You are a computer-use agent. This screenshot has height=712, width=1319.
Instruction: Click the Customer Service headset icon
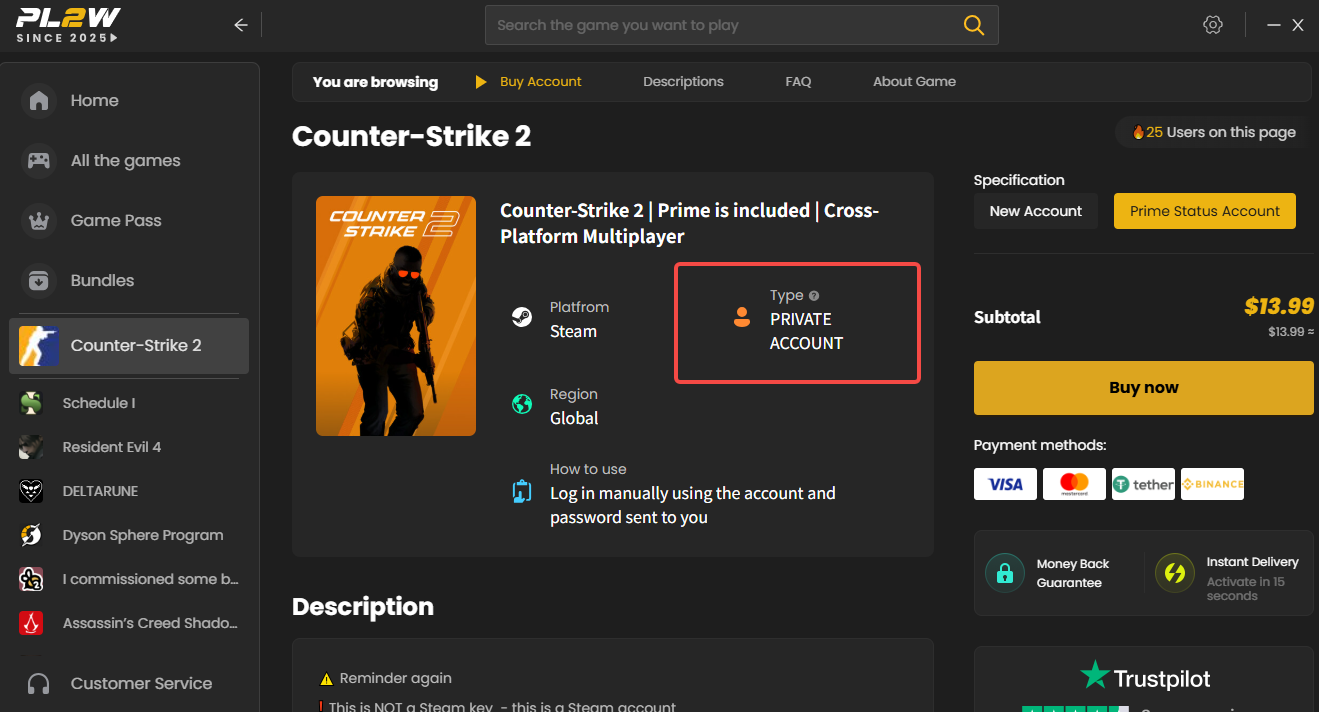tap(39, 684)
